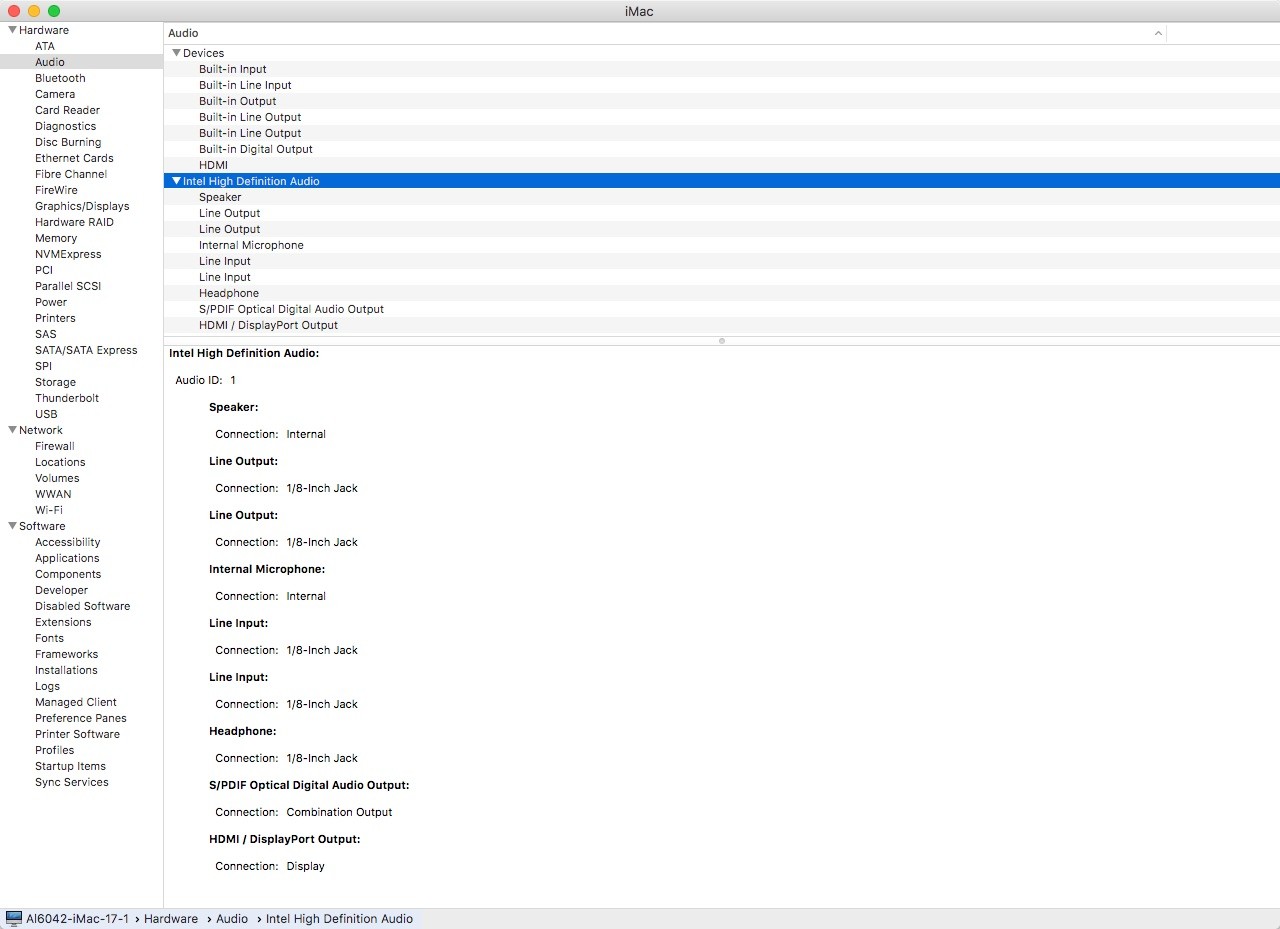Image resolution: width=1280 pixels, height=929 pixels.
Task: Open Diagnostics in the sidebar
Action: pyautogui.click(x=65, y=126)
